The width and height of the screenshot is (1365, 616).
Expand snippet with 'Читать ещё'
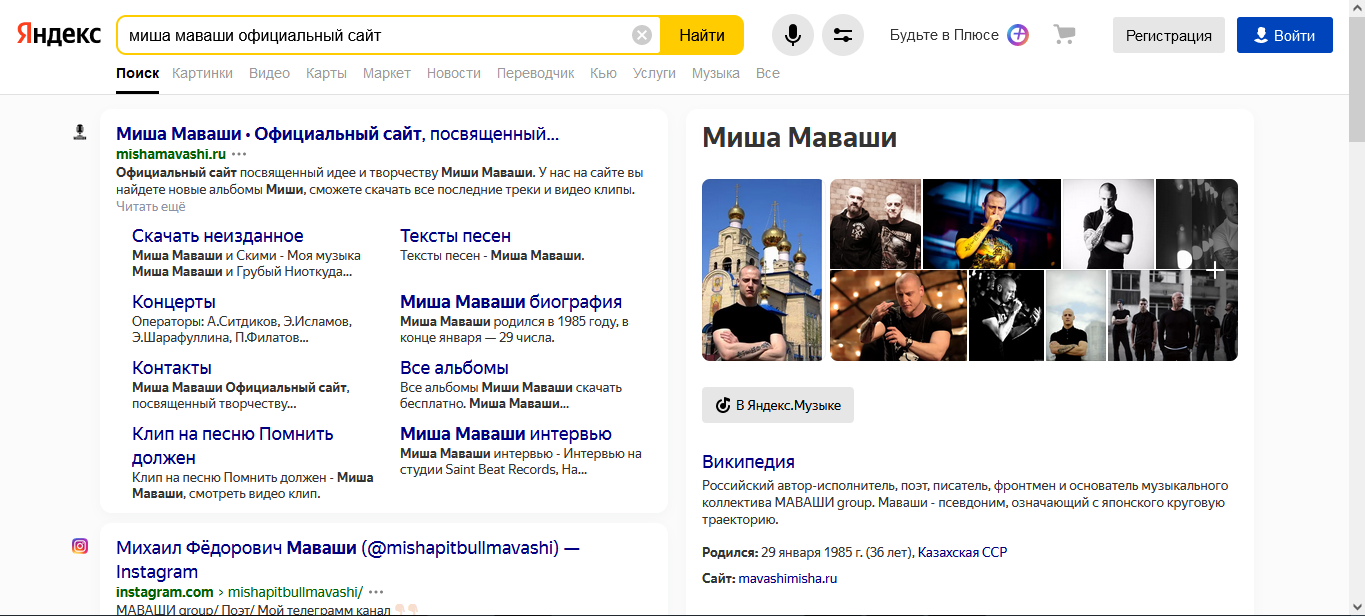151,206
